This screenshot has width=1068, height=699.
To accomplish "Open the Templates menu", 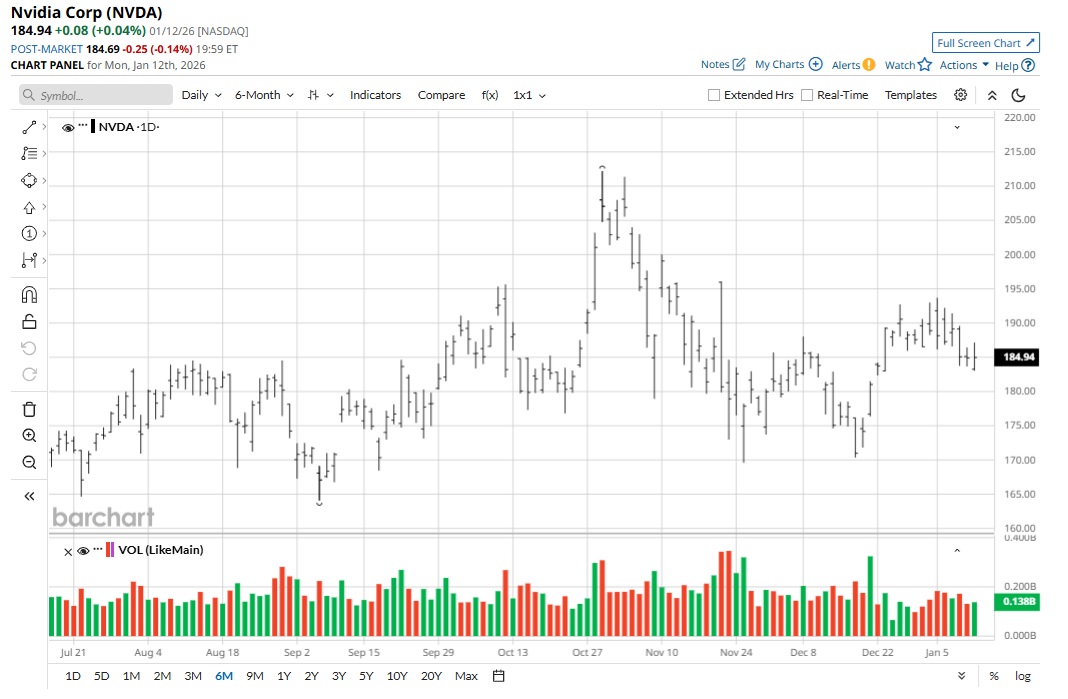I will [911, 95].
